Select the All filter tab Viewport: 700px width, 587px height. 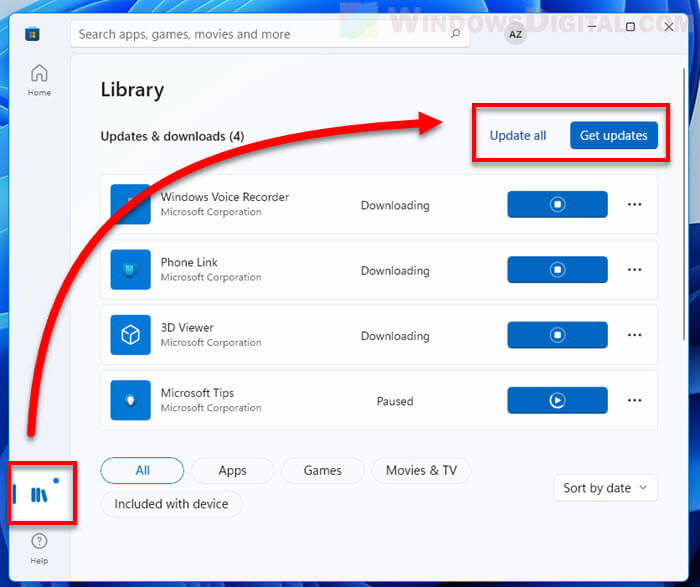pos(142,470)
